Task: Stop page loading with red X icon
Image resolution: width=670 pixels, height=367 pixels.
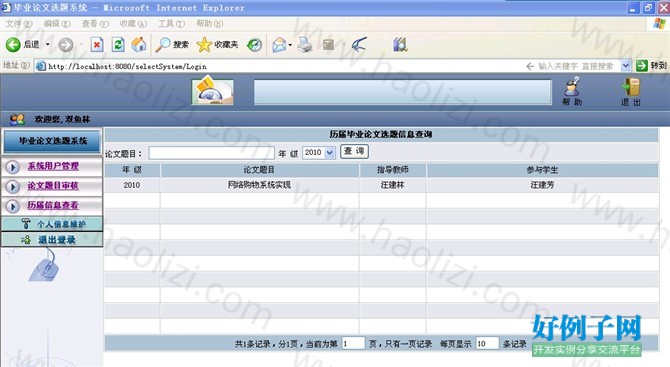Action: [97, 44]
